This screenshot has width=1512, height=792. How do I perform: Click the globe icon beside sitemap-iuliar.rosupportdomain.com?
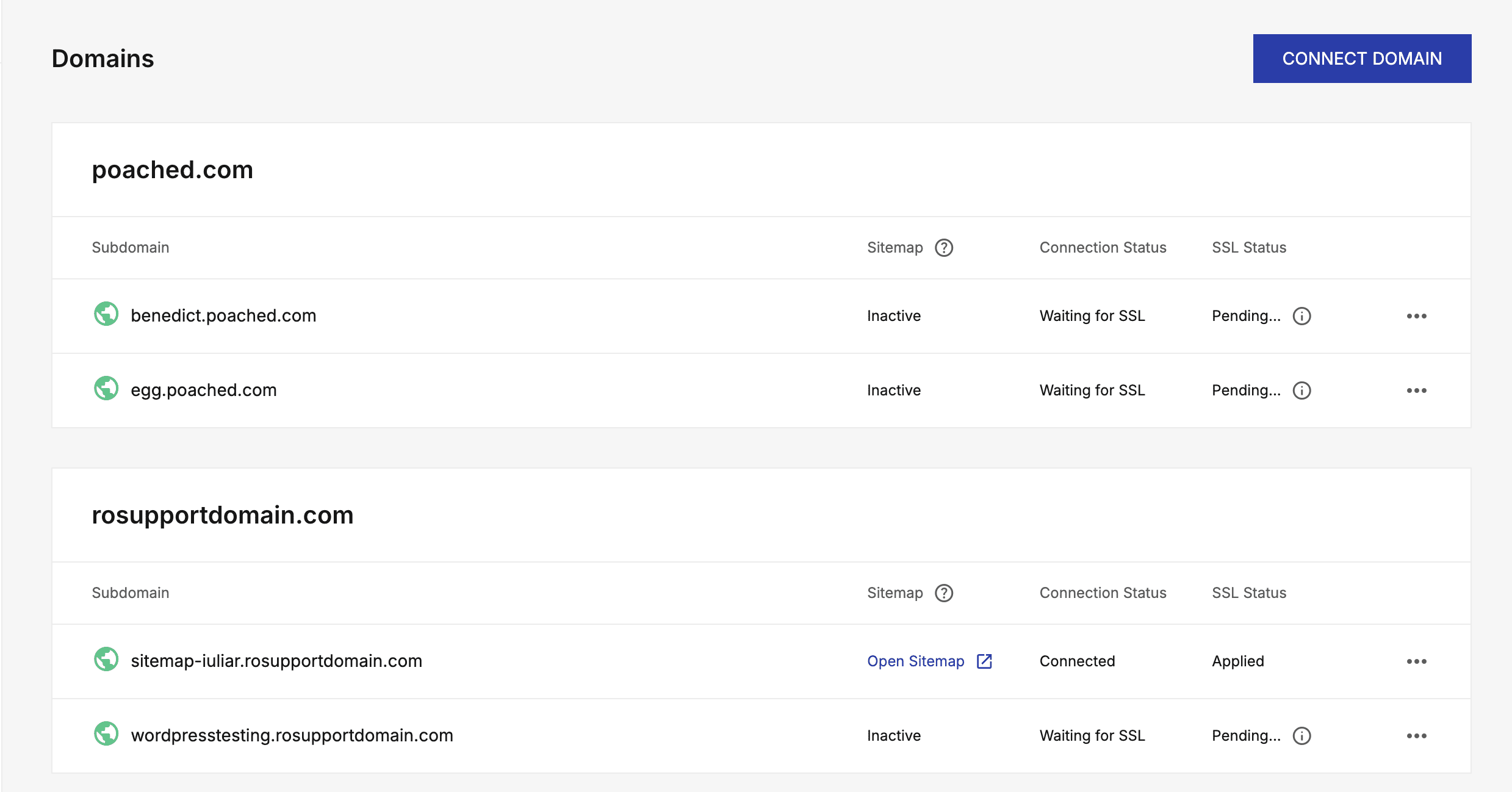click(106, 660)
